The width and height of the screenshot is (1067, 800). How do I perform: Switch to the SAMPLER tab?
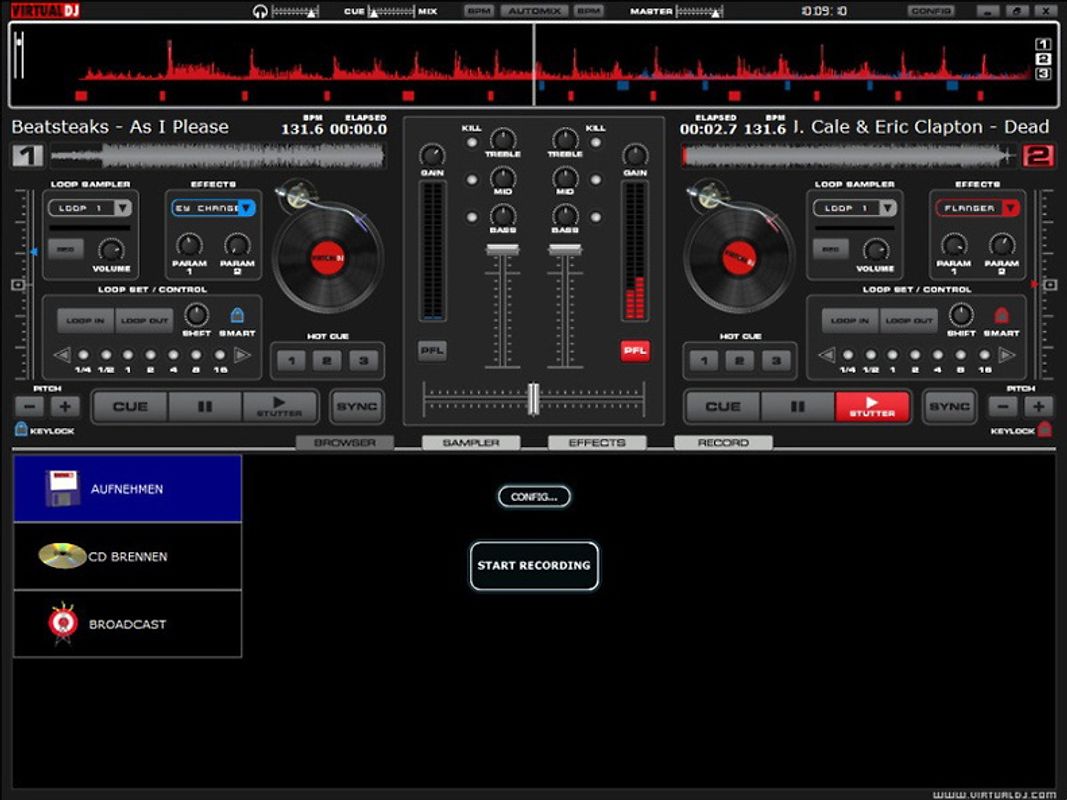(471, 441)
